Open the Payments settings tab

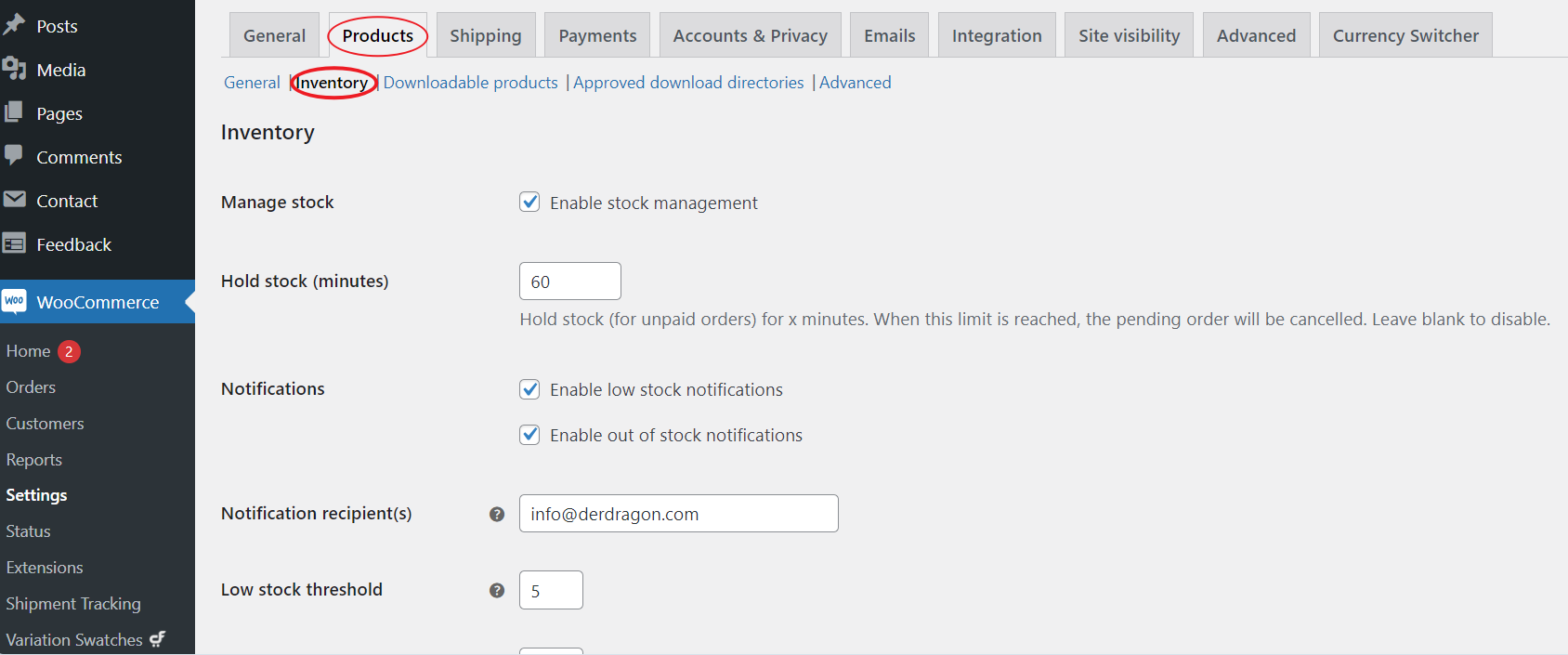597,35
